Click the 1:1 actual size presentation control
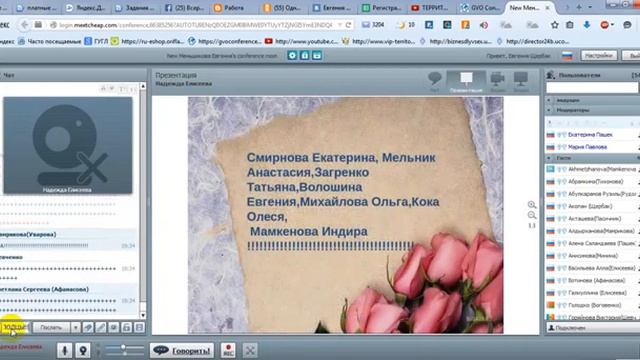The width and height of the screenshot is (640, 360). [532, 226]
